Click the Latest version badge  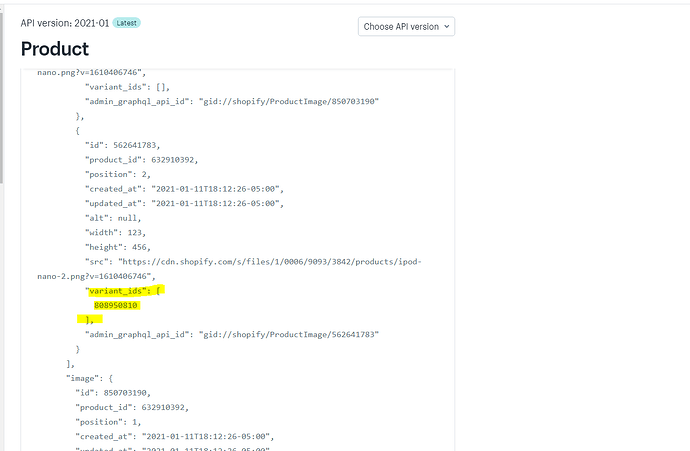(x=127, y=23)
